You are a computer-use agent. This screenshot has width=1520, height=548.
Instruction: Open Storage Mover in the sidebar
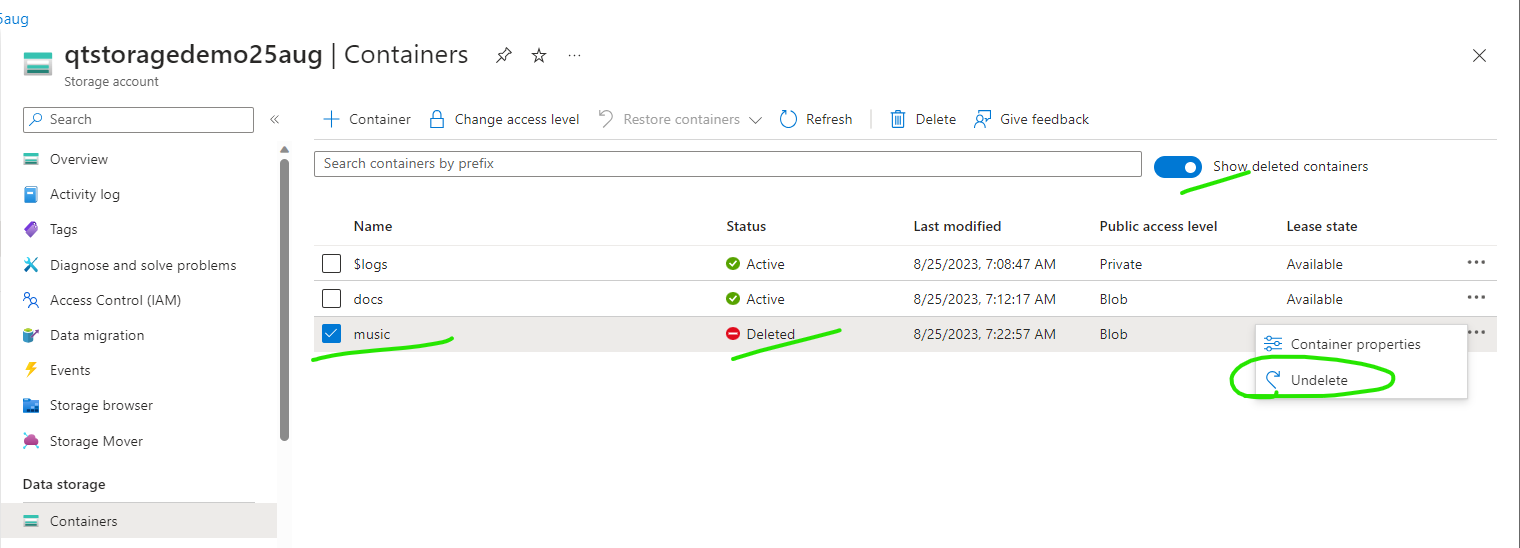pyautogui.click(x=96, y=441)
